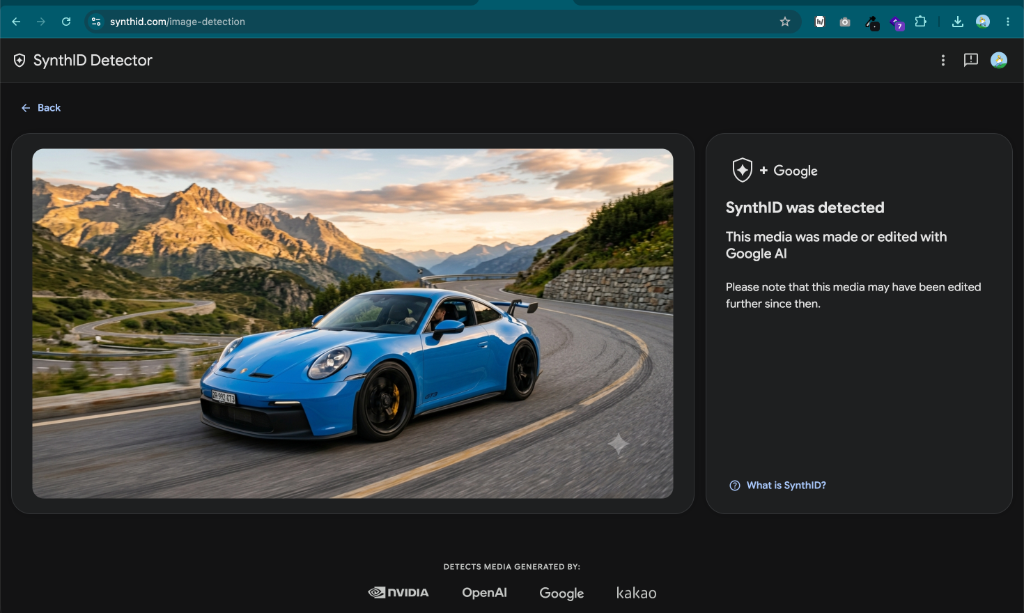Click the NVIDIA logo
The width and height of the screenshot is (1024, 613).
tap(398, 592)
